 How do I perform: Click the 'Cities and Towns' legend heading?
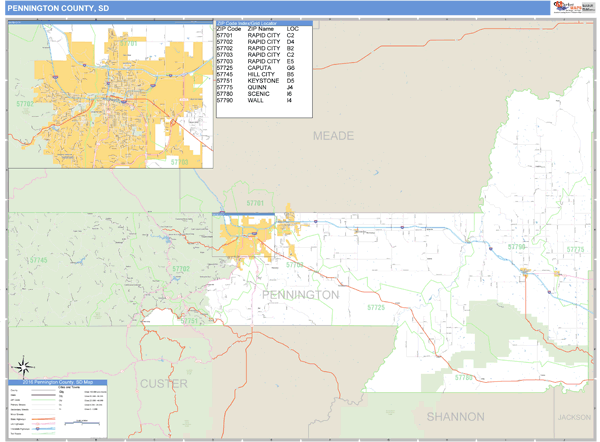click(67, 387)
